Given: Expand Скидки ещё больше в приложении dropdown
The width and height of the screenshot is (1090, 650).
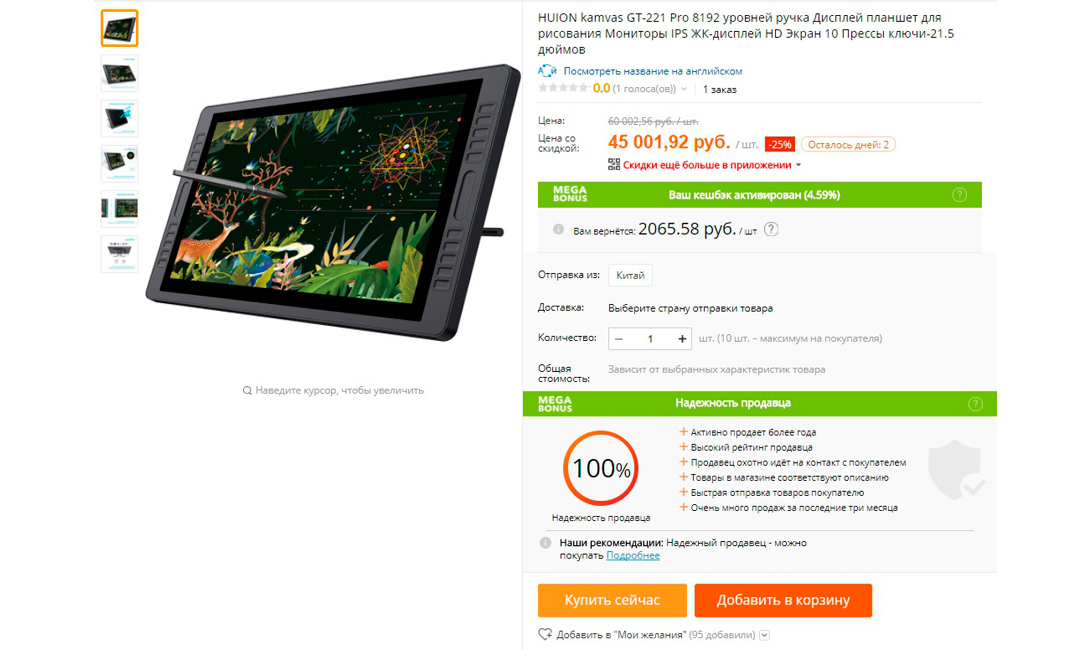Looking at the screenshot, I should click(x=798, y=165).
